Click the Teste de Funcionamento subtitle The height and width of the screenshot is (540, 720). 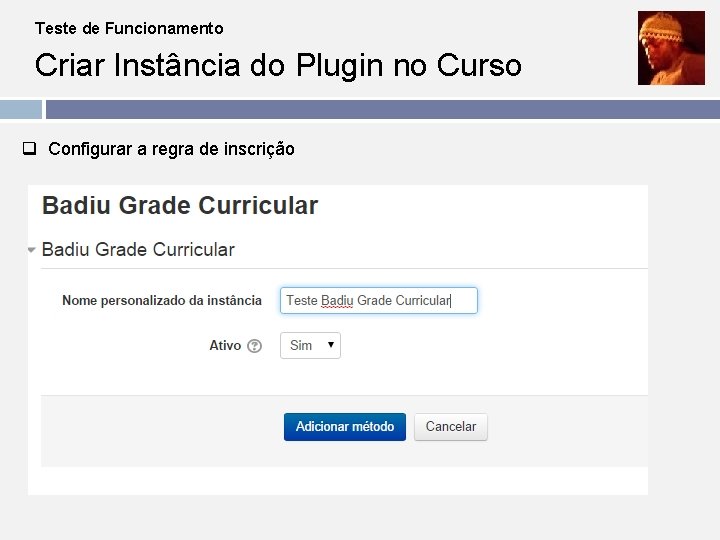pos(129,28)
